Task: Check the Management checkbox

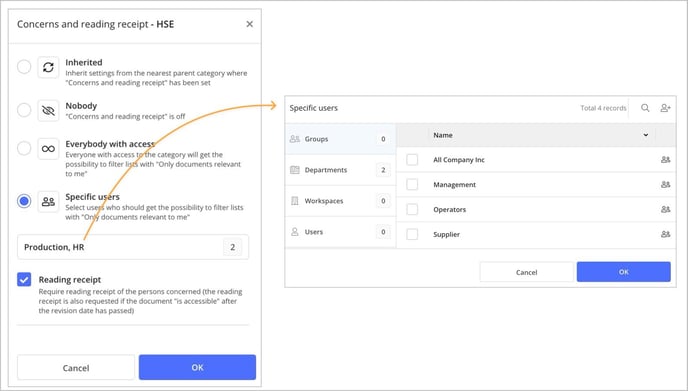Action: [x=412, y=185]
